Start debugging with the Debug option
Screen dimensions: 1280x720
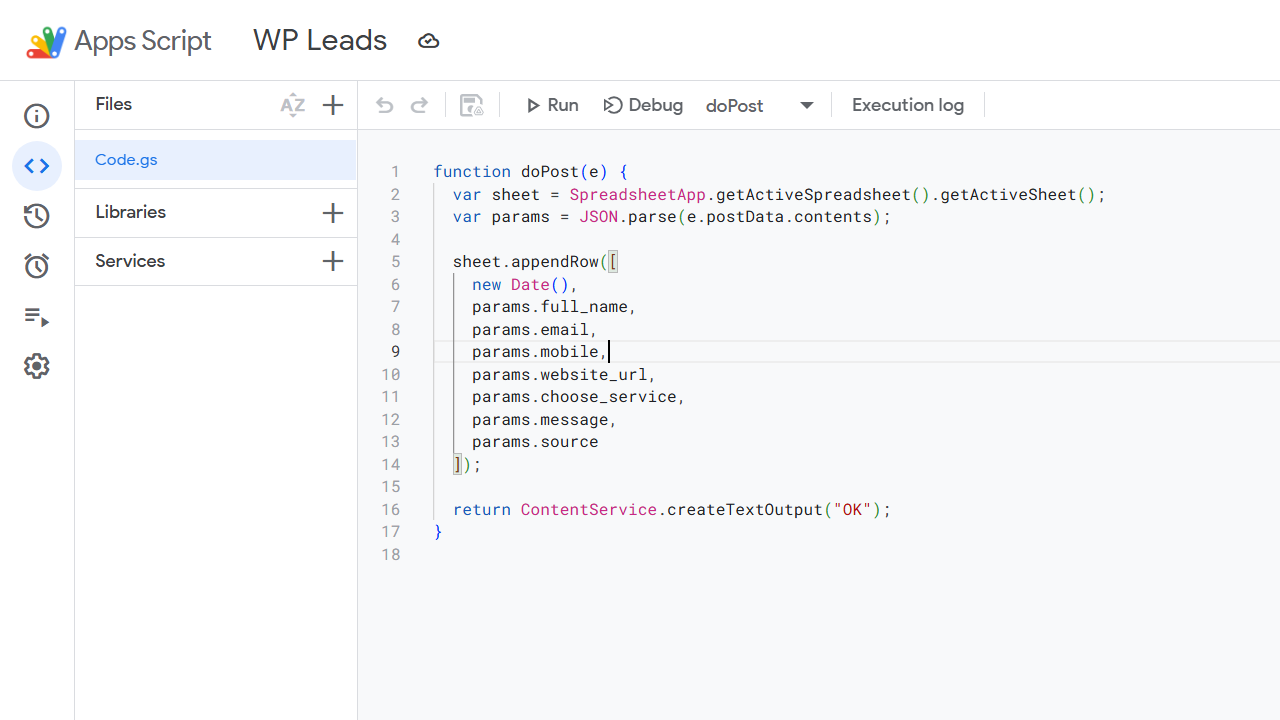click(x=643, y=105)
